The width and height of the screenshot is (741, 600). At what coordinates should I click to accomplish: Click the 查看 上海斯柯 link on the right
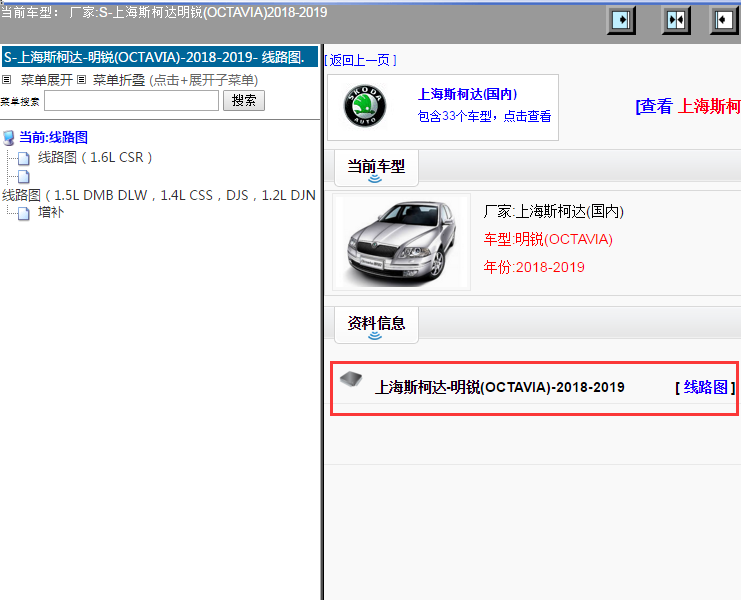[x=688, y=106]
